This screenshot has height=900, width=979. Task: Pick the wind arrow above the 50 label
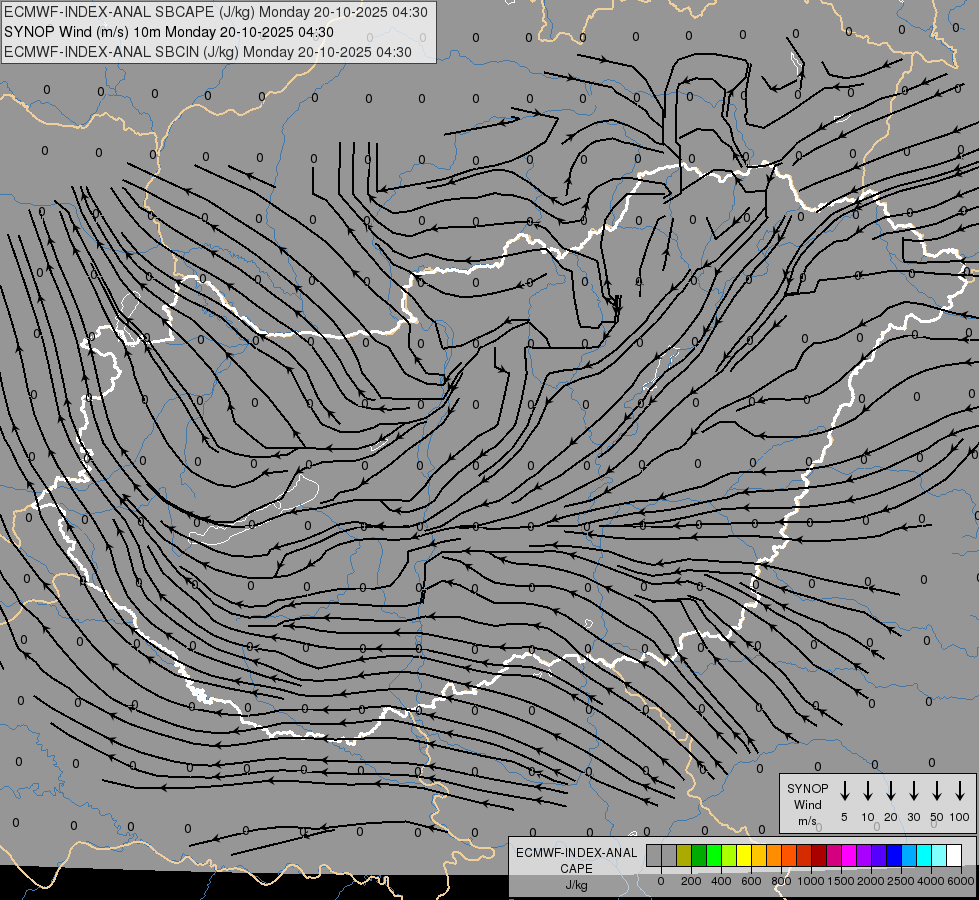point(937,791)
